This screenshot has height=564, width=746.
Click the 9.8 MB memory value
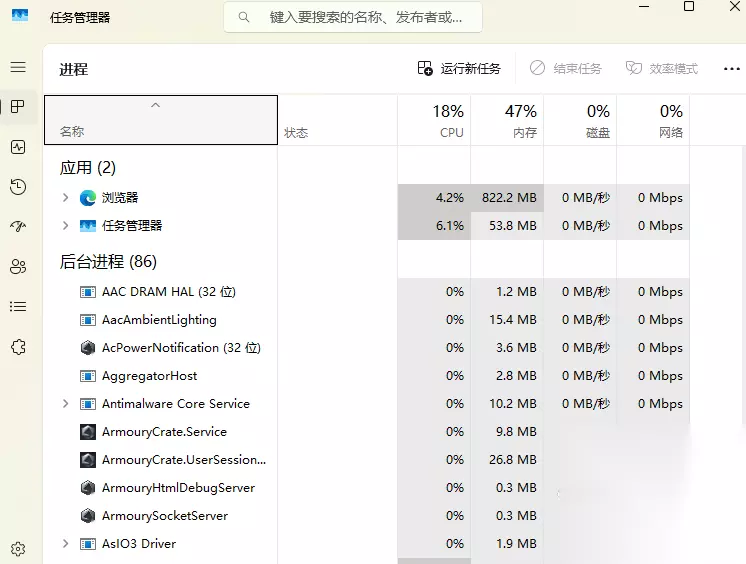(x=516, y=432)
